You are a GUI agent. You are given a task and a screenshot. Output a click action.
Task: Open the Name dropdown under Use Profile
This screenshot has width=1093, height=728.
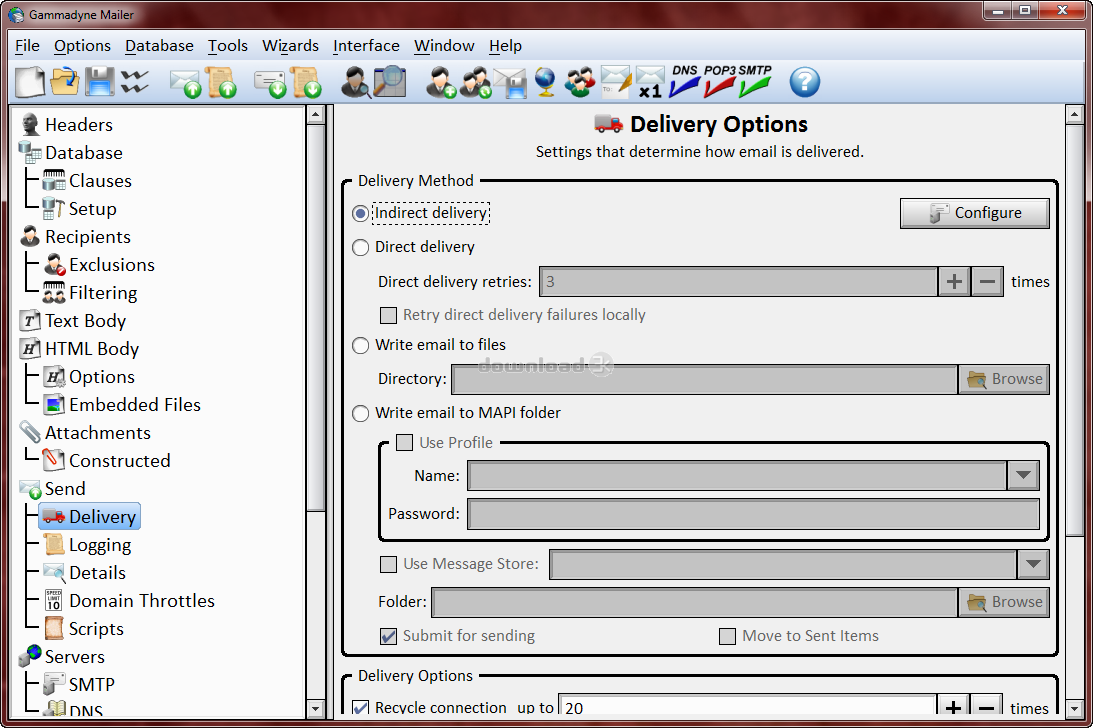[1022, 476]
